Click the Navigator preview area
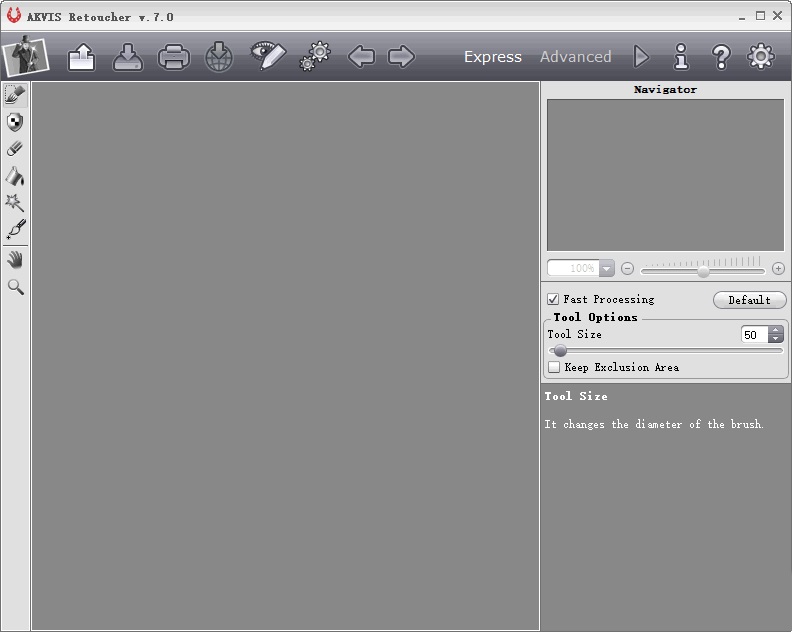The image size is (792, 632). coord(665,175)
